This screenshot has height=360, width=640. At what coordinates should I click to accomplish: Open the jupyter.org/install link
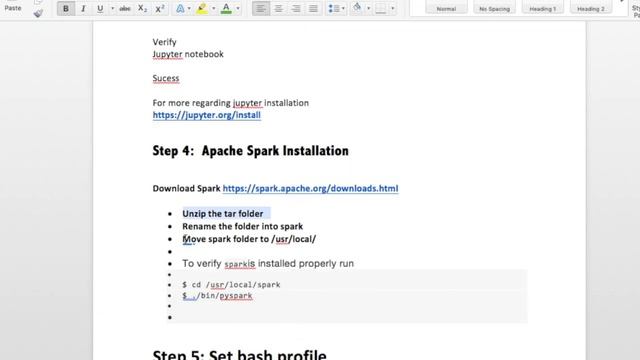pyautogui.click(x=207, y=115)
